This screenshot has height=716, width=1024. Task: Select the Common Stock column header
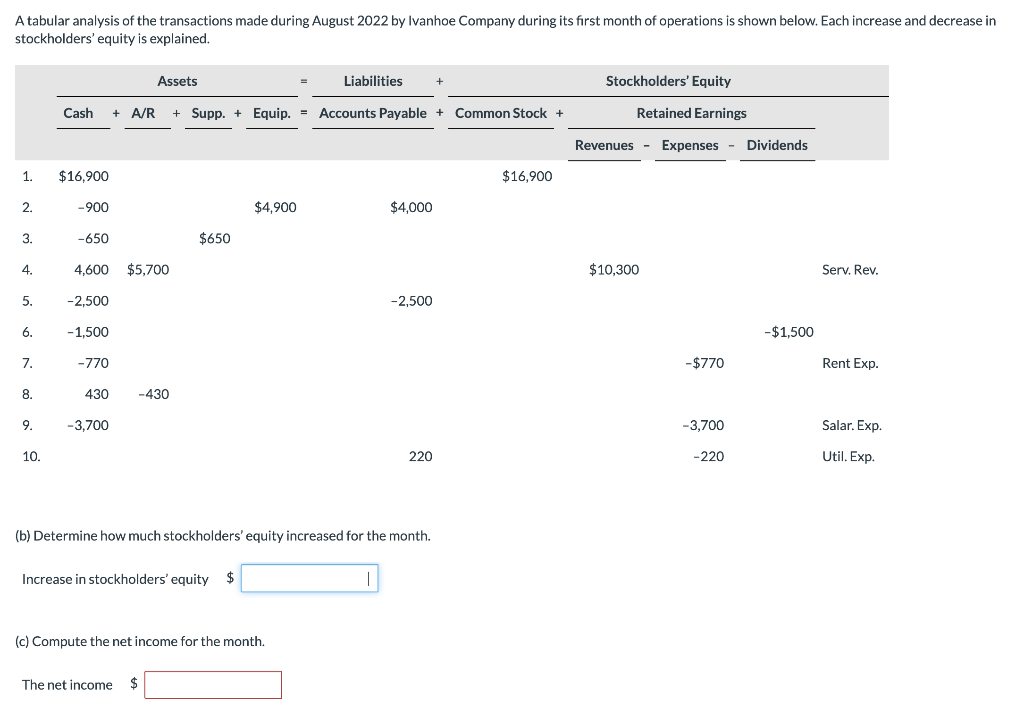[x=501, y=113]
